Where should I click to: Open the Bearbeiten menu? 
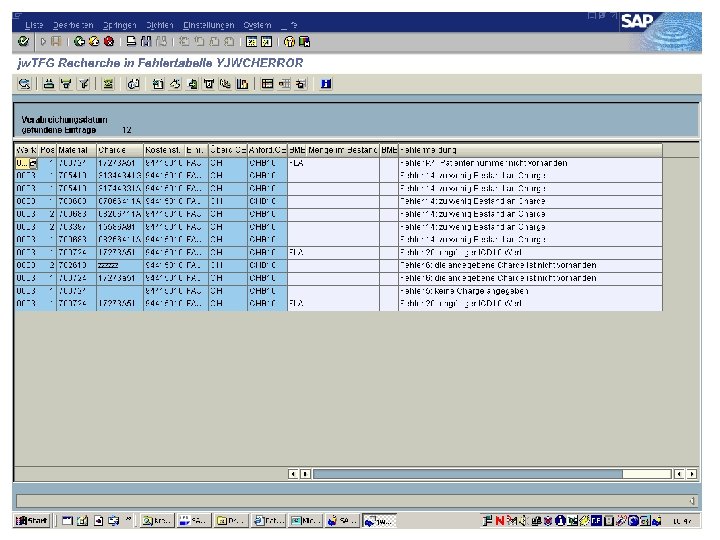coord(73,25)
